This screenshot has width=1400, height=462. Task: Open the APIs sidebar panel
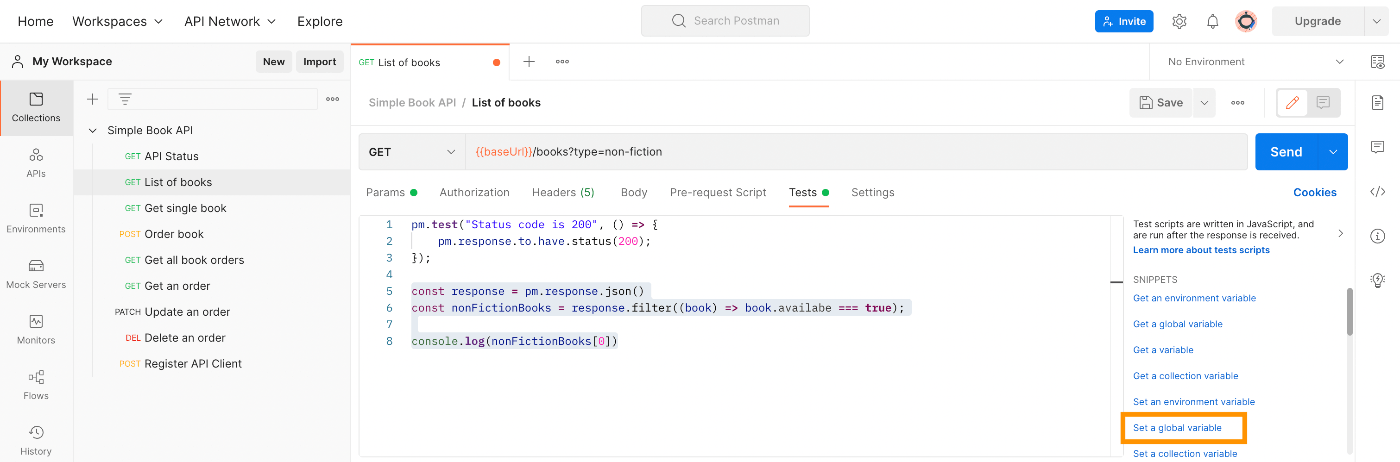36,163
